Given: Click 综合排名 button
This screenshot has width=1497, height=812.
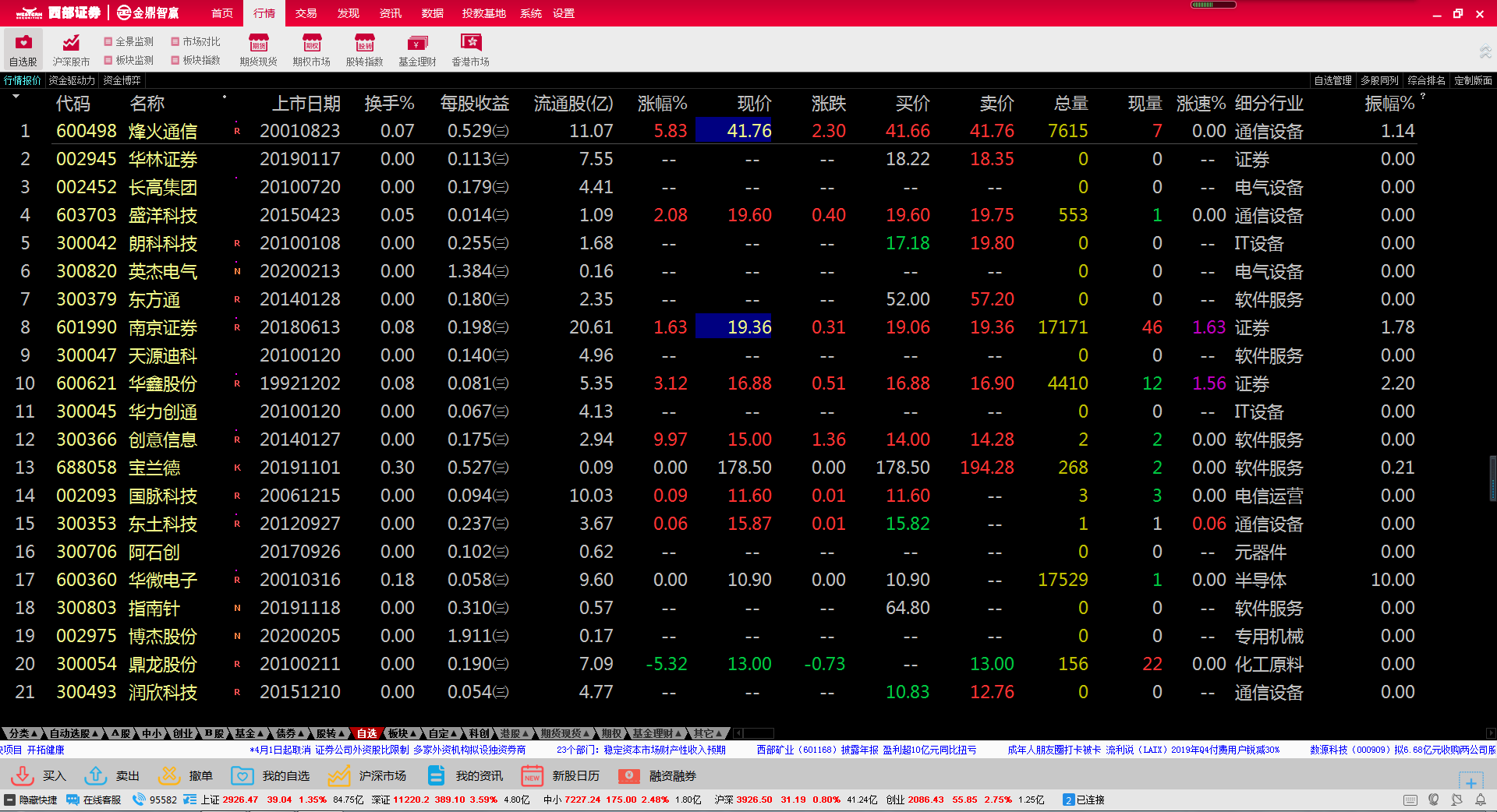Looking at the screenshot, I should pyautogui.click(x=1426, y=80).
